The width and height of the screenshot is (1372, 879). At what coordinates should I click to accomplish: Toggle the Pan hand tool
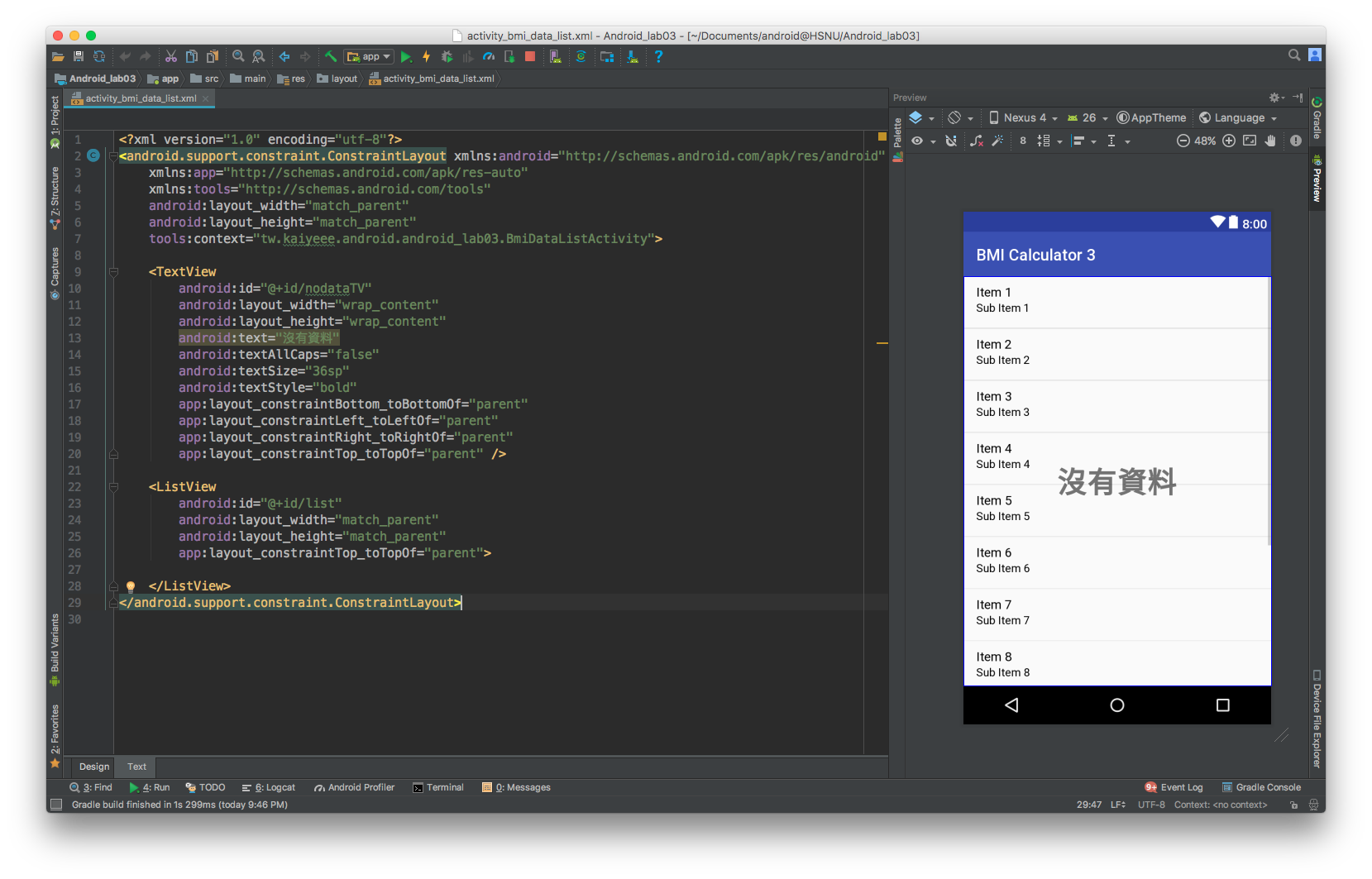(1270, 141)
